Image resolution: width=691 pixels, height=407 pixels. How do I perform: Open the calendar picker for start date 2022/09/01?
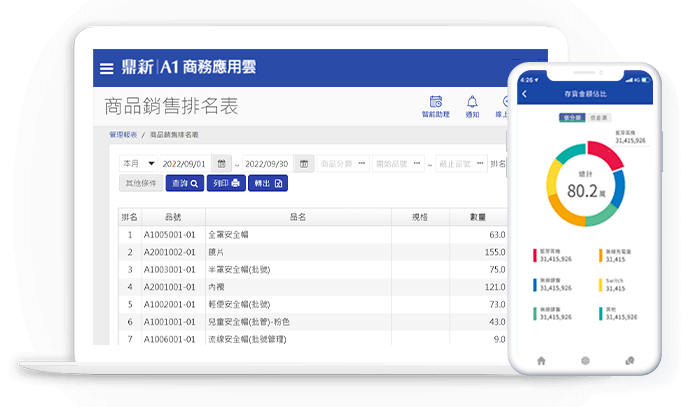tap(221, 164)
